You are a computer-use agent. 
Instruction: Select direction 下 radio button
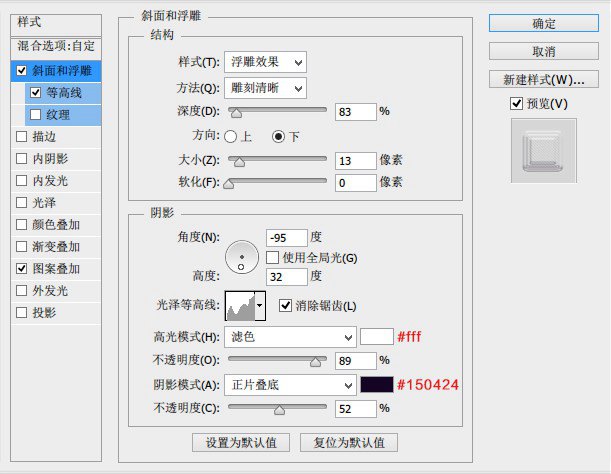(278, 136)
